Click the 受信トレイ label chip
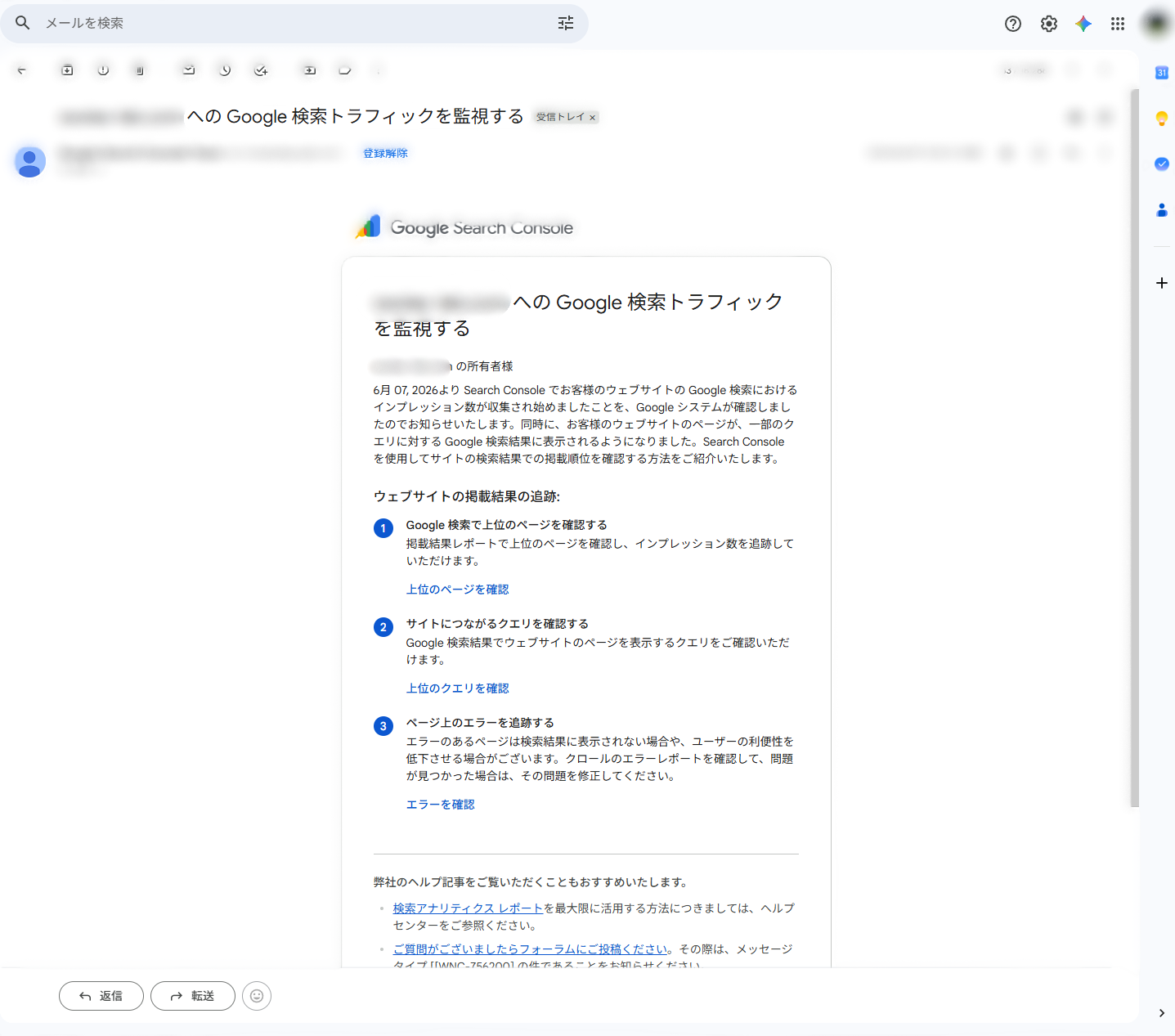Image resolution: width=1175 pixels, height=1036 pixels. (x=566, y=117)
